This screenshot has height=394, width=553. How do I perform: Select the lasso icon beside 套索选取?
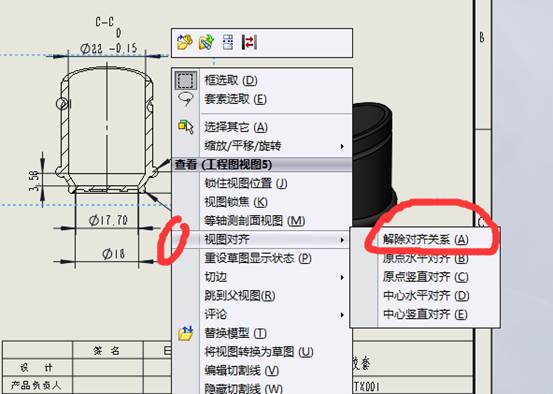pyautogui.click(x=186, y=99)
